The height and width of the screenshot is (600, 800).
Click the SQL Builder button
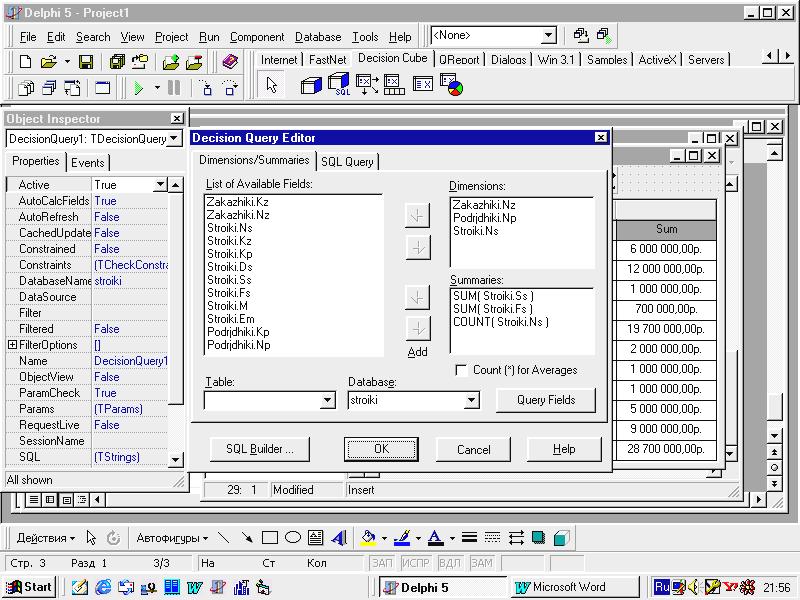point(260,449)
